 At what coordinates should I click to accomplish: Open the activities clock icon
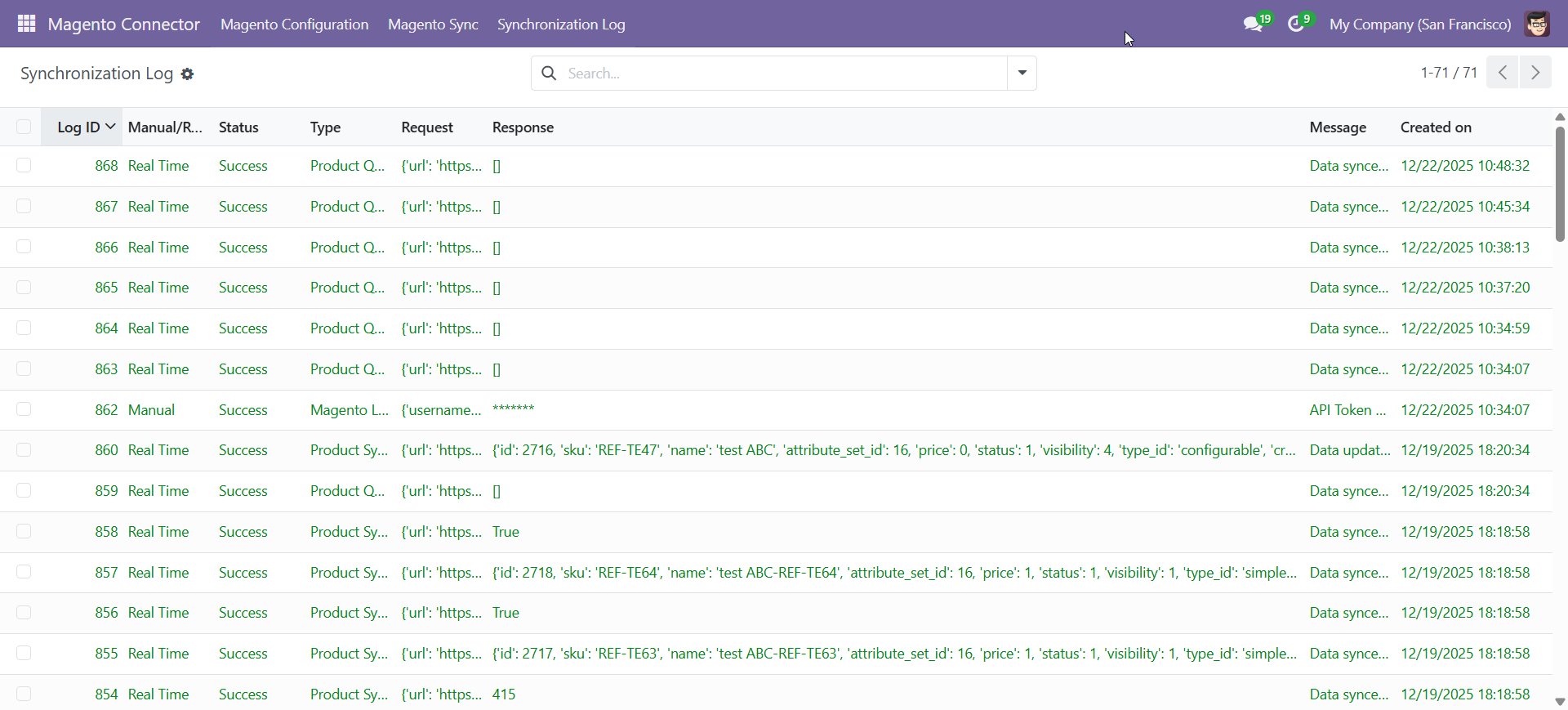[1296, 25]
